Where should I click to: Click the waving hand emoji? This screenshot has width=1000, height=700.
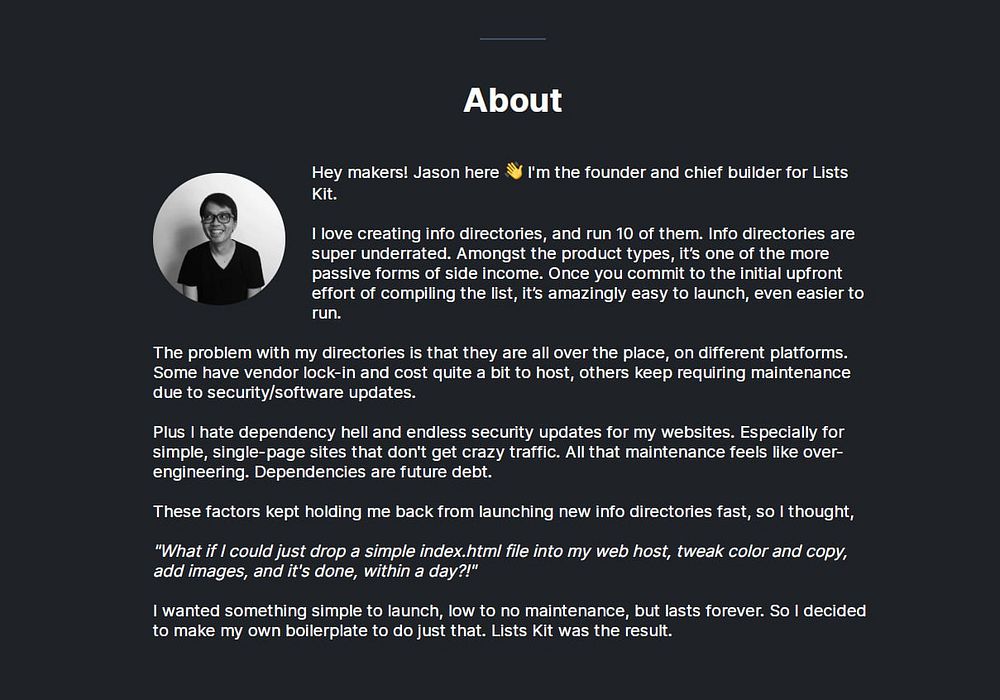(513, 171)
